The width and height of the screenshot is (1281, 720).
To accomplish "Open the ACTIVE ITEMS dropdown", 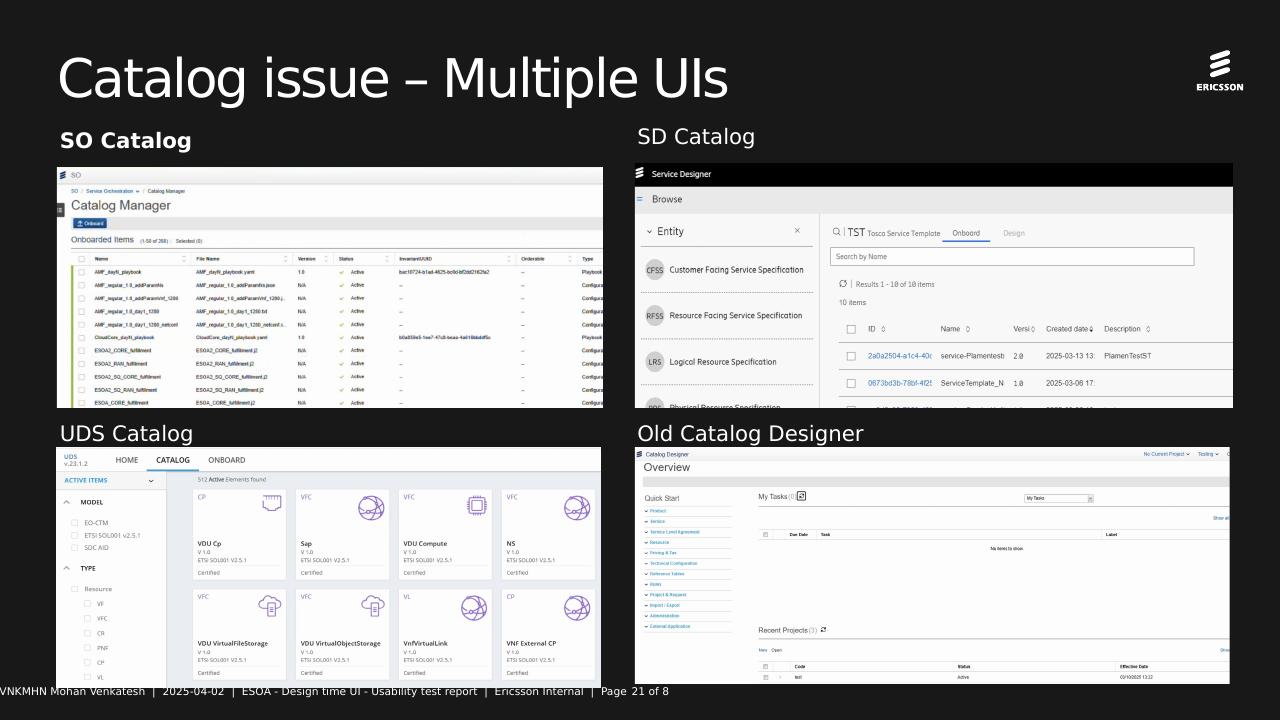I will point(151,481).
